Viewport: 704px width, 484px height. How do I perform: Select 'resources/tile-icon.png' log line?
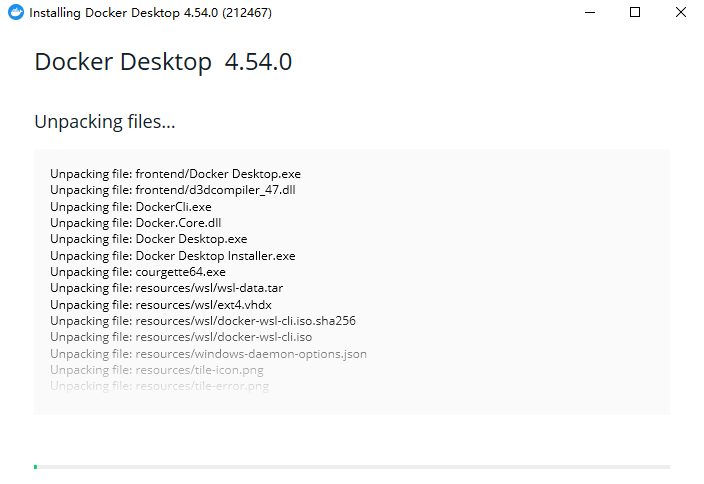pos(157,370)
